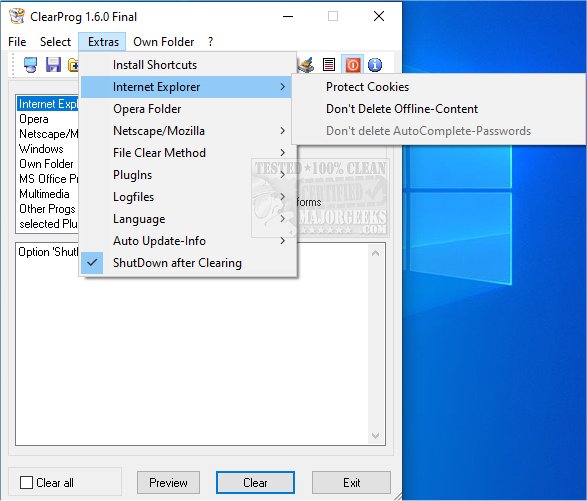
Task: Close the Extras menu via its header
Action: pos(103,42)
